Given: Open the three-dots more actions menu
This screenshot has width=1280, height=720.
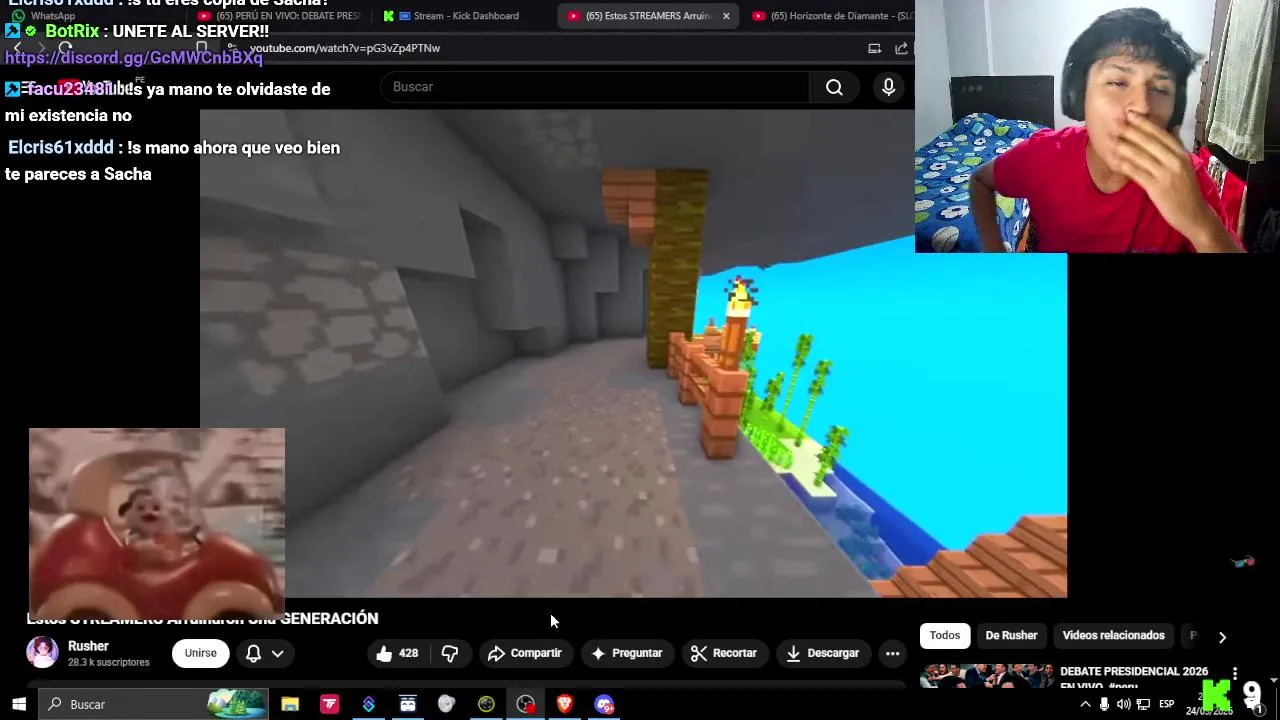Looking at the screenshot, I should coord(892,653).
